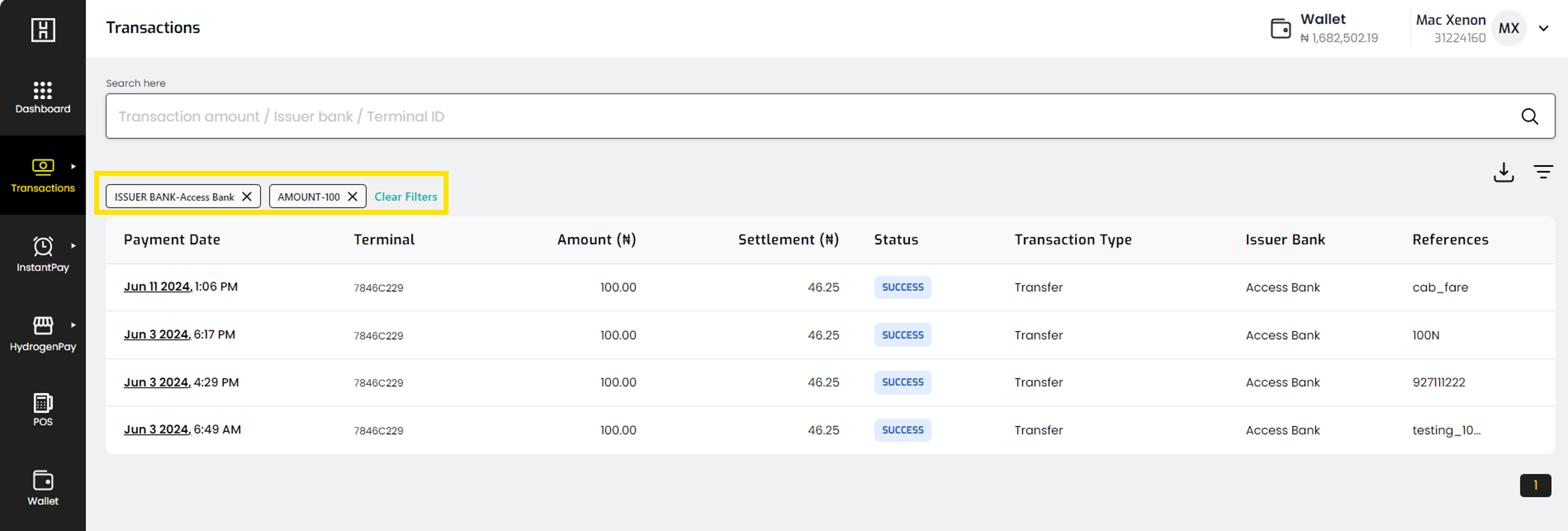Click the search magnifier icon
Image resolution: width=1568 pixels, height=531 pixels.
[1530, 116]
